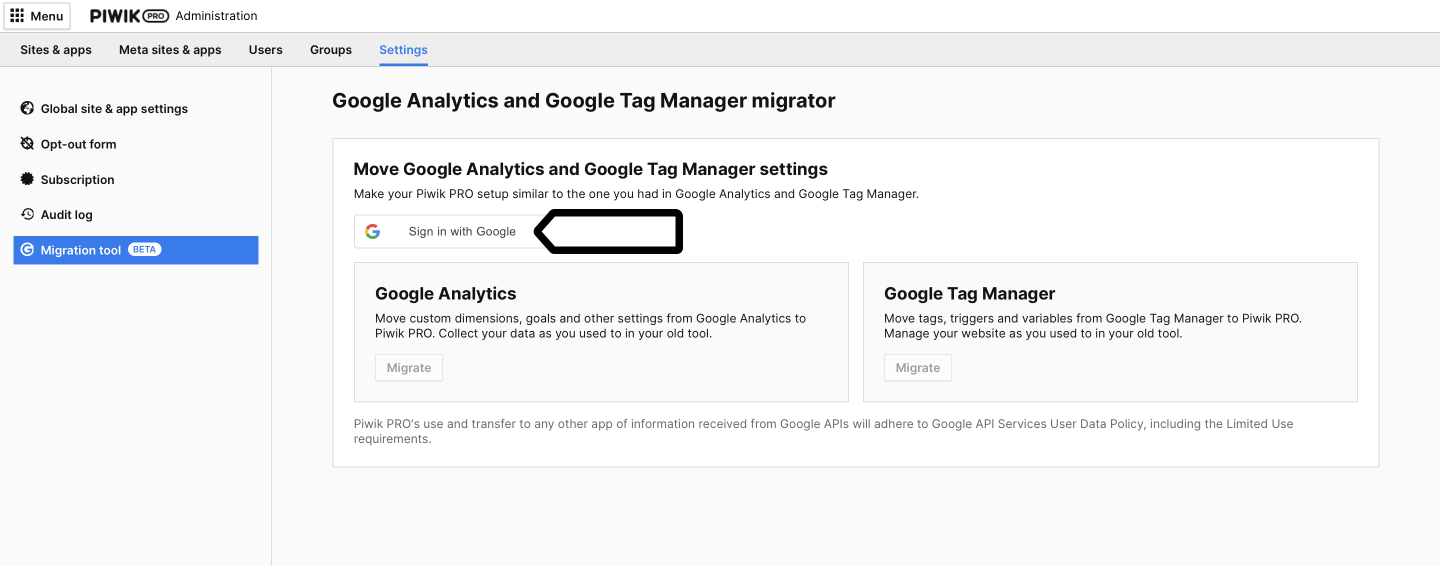Click the Opt-out form icon
This screenshot has height=566, width=1440.
(27, 144)
